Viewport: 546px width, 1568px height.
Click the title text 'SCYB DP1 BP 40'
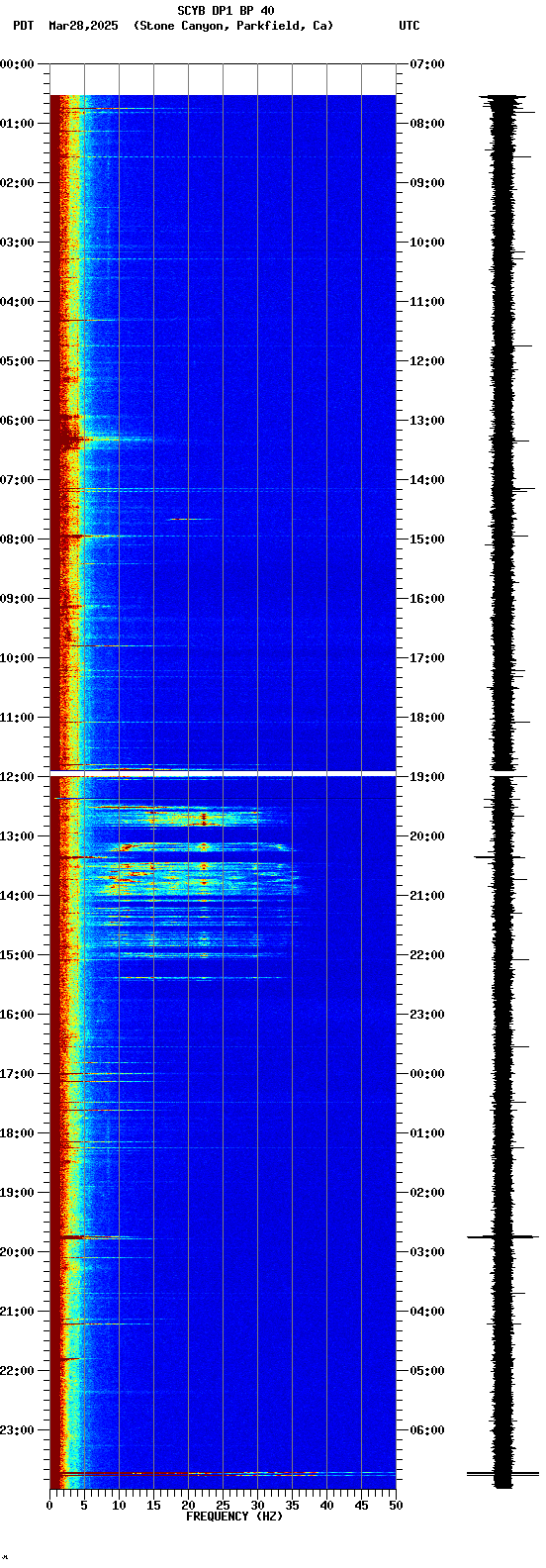click(226, 11)
